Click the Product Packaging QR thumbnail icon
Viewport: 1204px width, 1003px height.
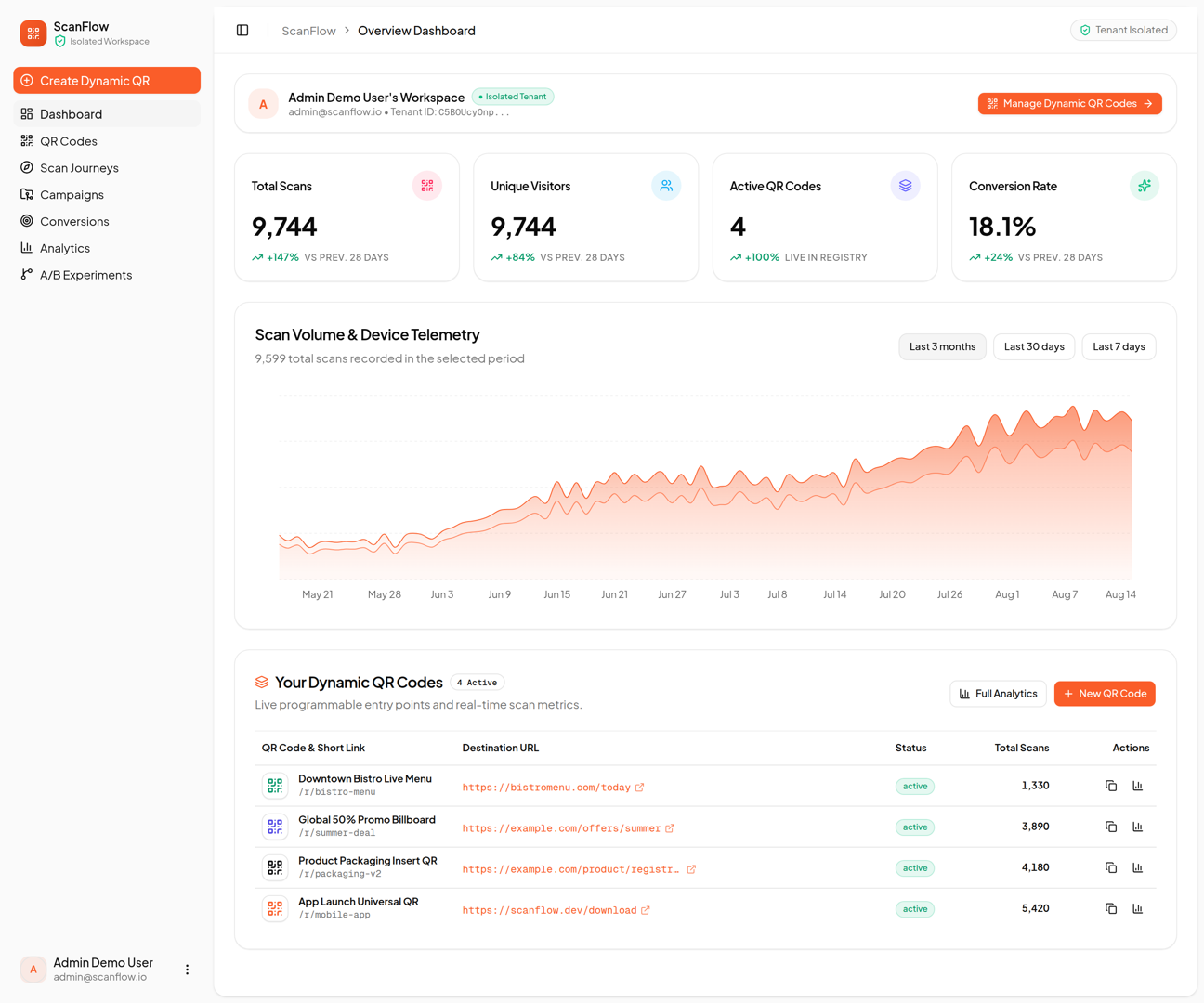click(x=275, y=867)
